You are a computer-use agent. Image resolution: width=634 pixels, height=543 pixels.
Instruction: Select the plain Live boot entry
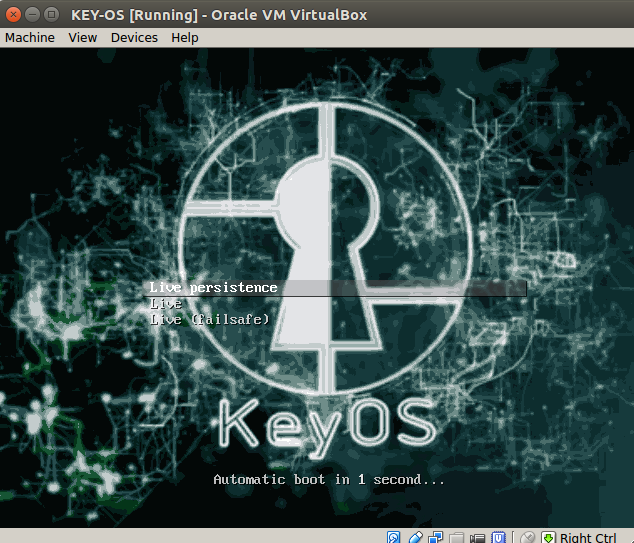tap(166, 304)
